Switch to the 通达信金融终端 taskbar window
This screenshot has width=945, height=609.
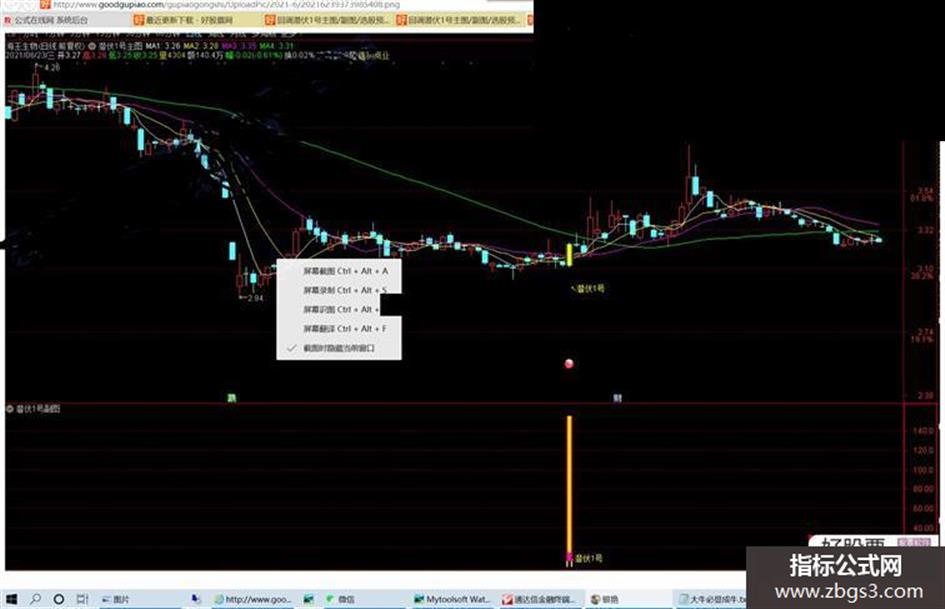pos(539,599)
